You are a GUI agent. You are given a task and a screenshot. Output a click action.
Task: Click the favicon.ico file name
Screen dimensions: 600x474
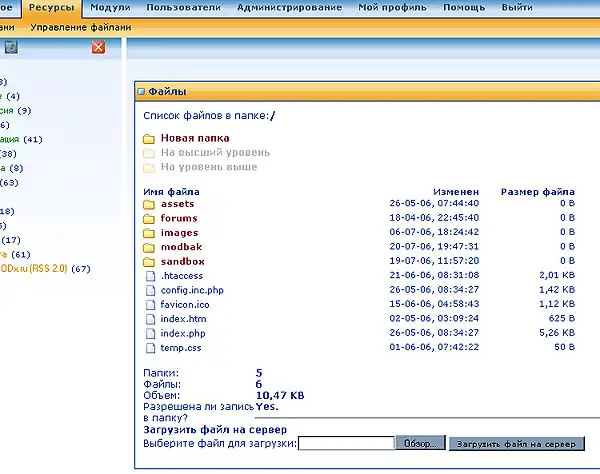(183, 305)
